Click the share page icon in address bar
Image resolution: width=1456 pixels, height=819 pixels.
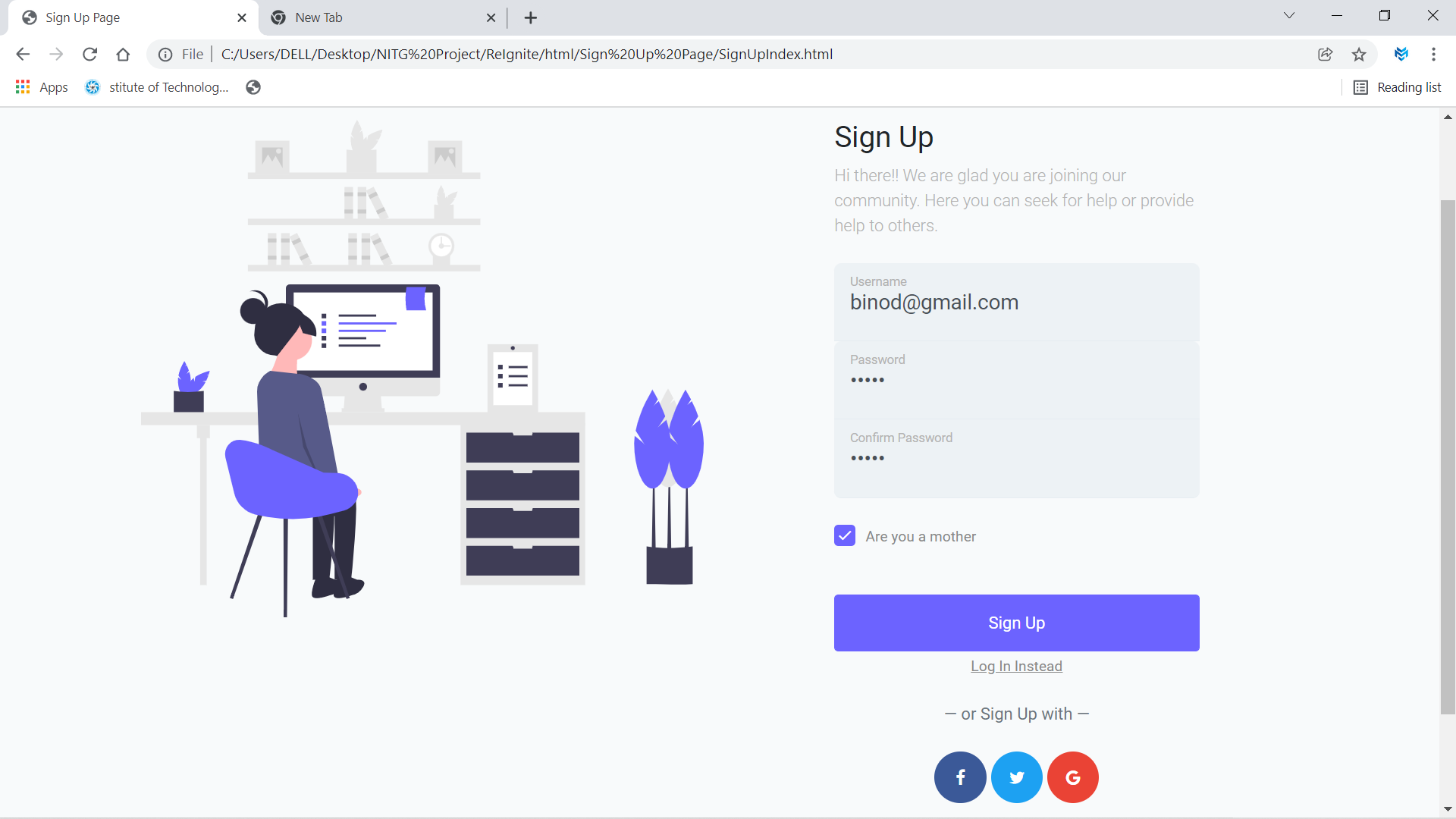[x=1326, y=55]
